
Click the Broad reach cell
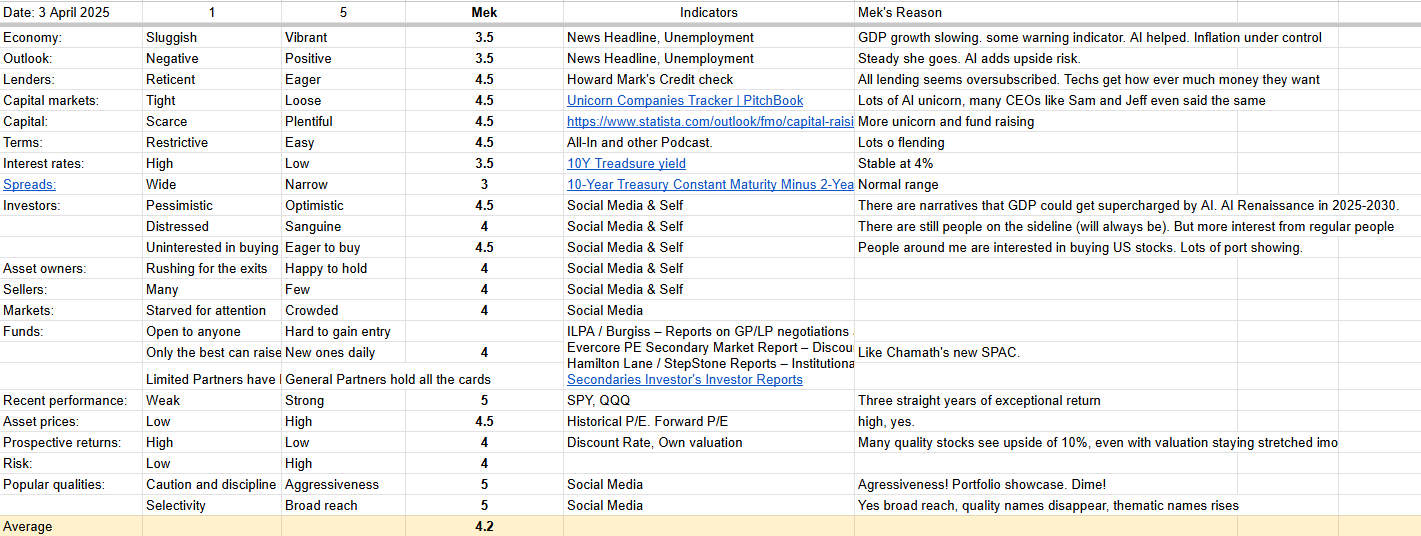click(343, 505)
